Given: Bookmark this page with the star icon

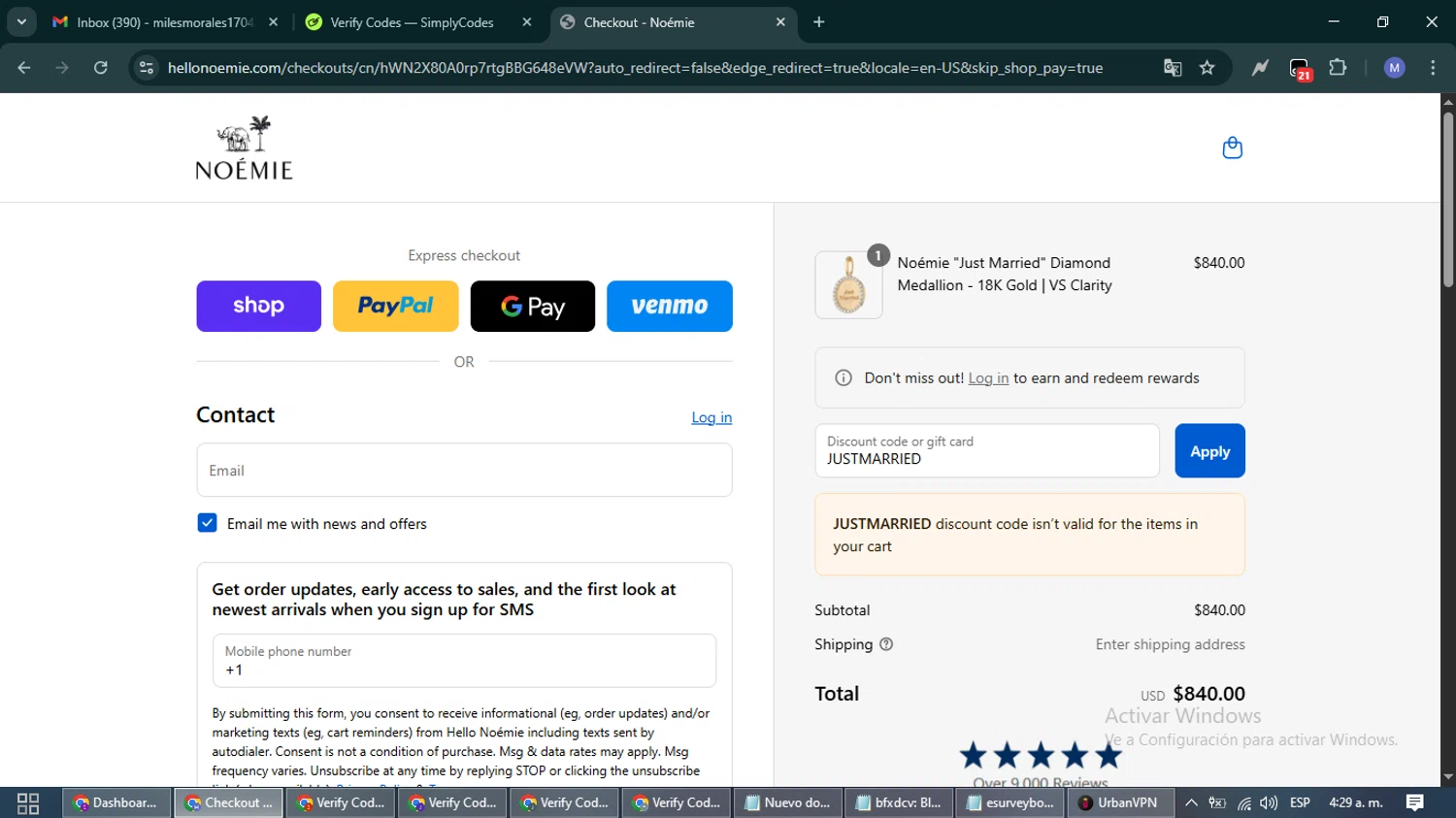Looking at the screenshot, I should 1207,68.
